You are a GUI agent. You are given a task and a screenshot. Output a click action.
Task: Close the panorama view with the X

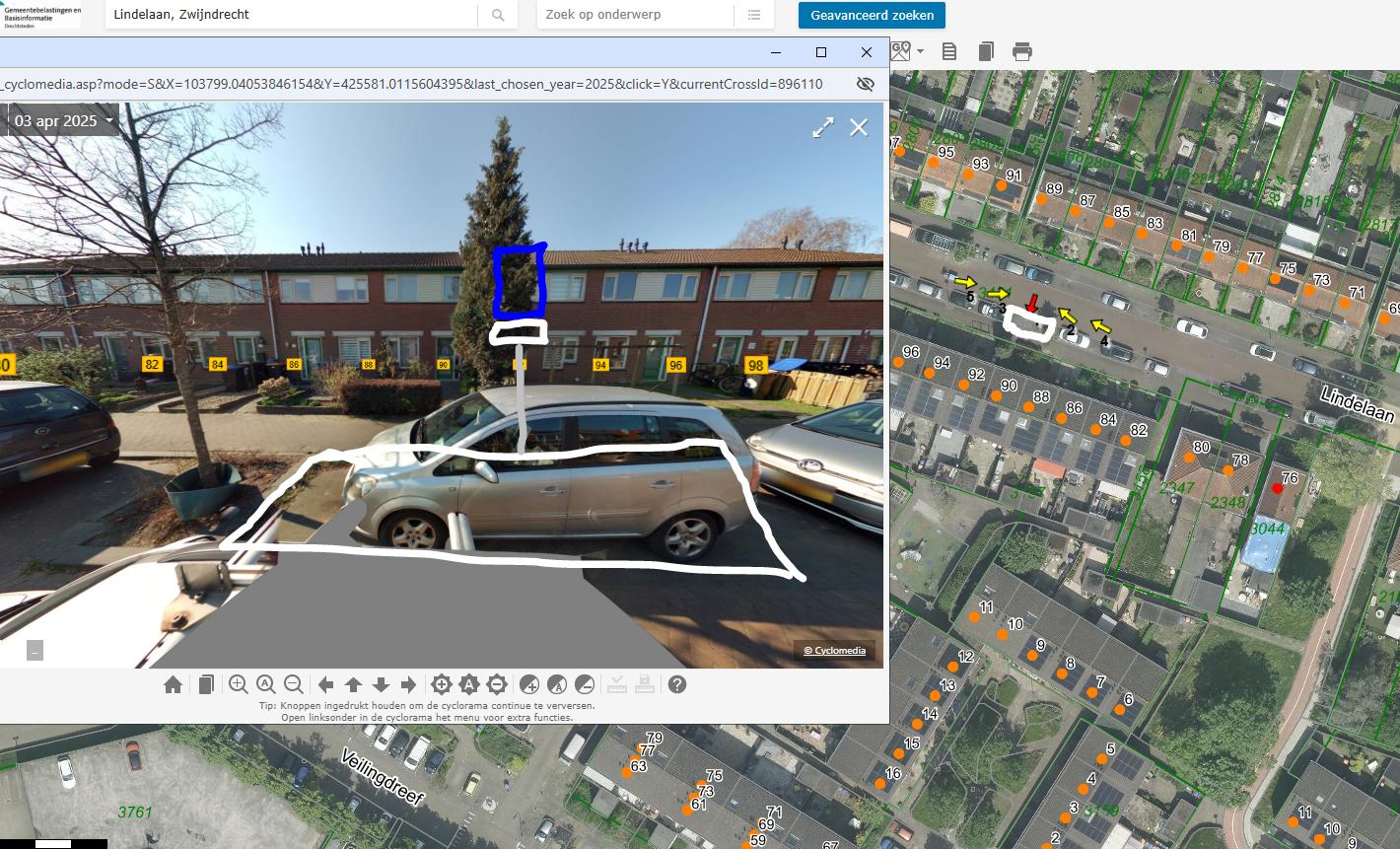[x=859, y=127]
